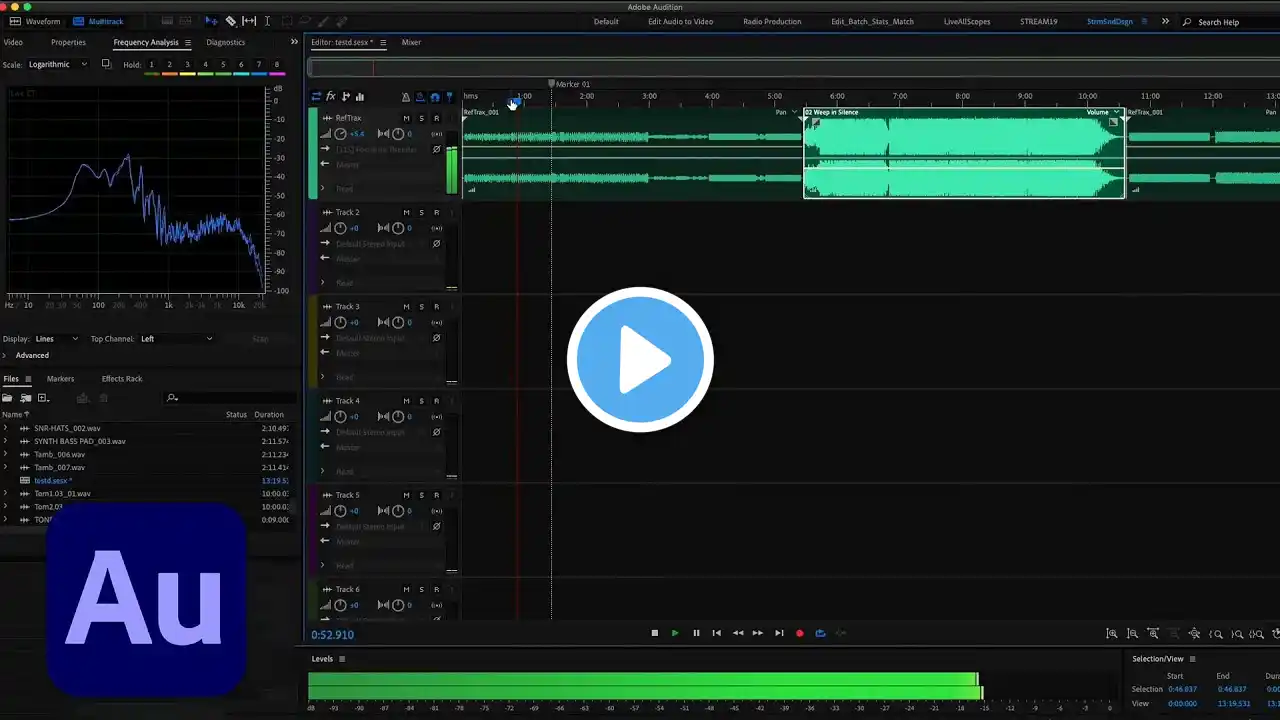Switch to the Diagnostics tab
The height and width of the screenshot is (720, 1280).
[x=225, y=42]
